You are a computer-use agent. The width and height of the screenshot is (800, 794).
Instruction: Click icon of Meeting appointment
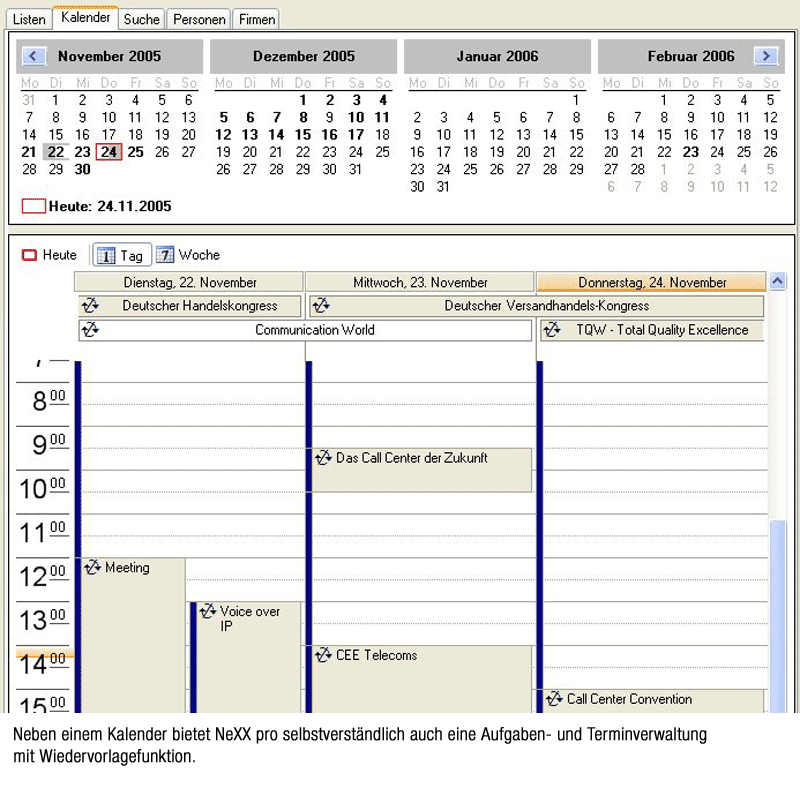93,568
